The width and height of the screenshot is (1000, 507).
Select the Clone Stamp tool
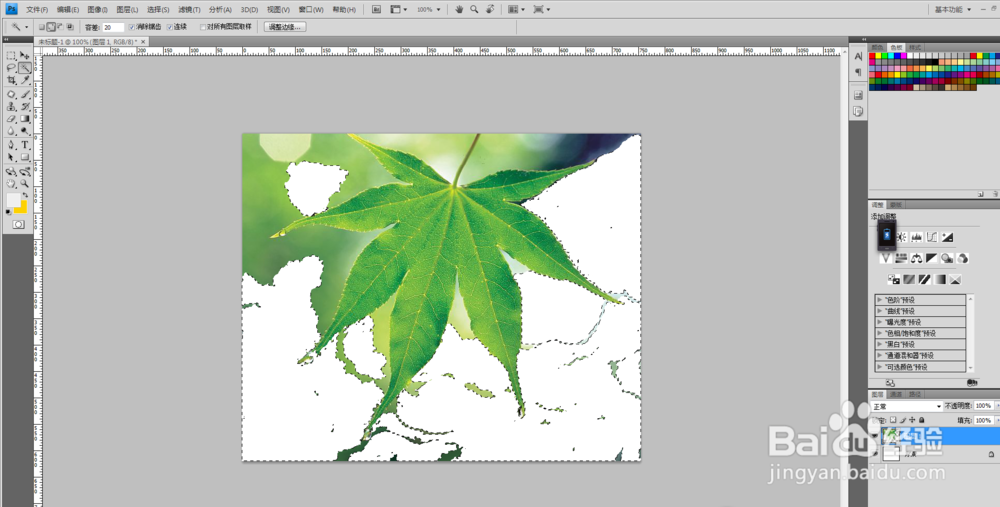click(11, 107)
